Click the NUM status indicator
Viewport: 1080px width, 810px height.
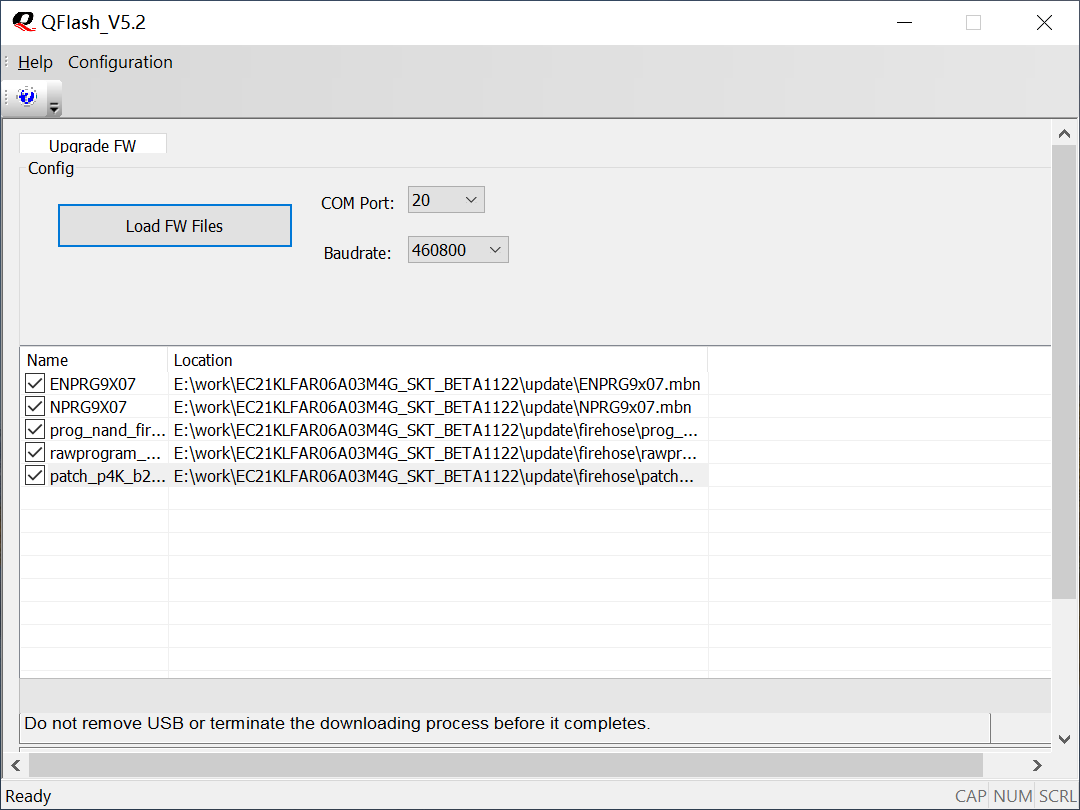(1012, 796)
